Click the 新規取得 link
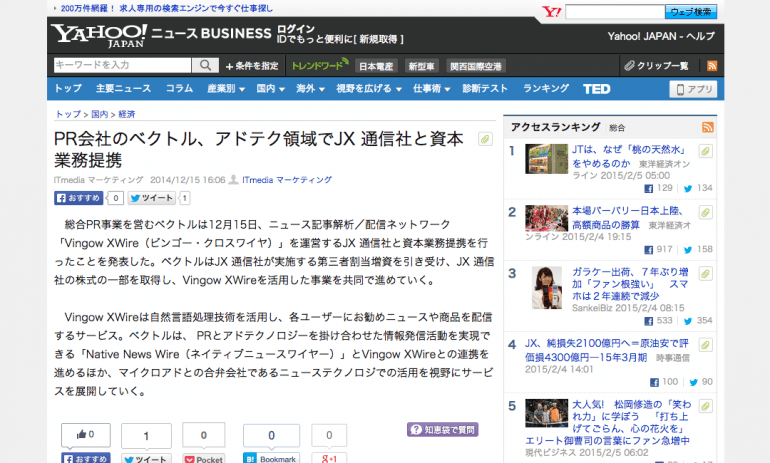Screen dimensions: 770x463 click(378, 39)
